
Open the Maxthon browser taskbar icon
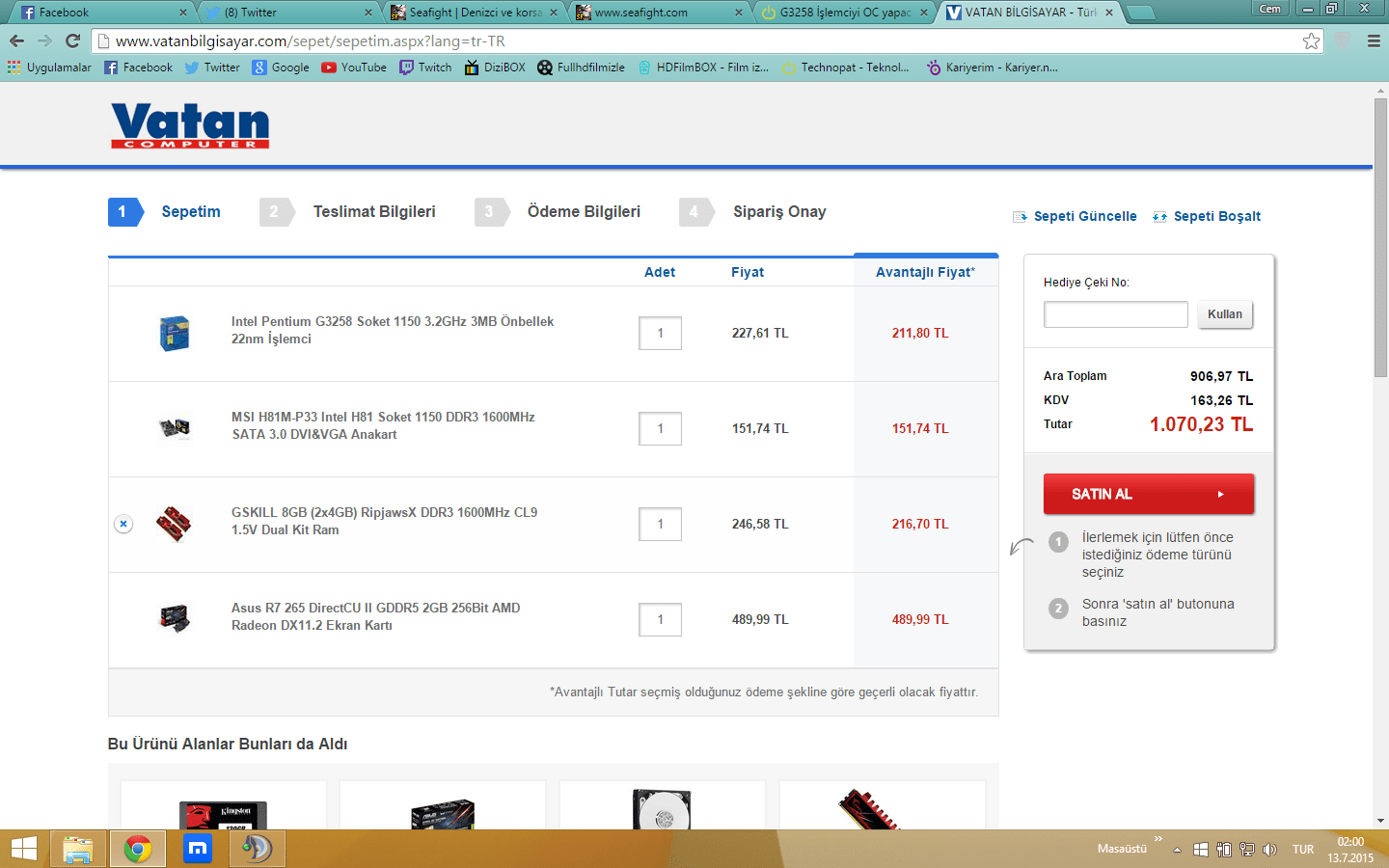click(x=198, y=849)
